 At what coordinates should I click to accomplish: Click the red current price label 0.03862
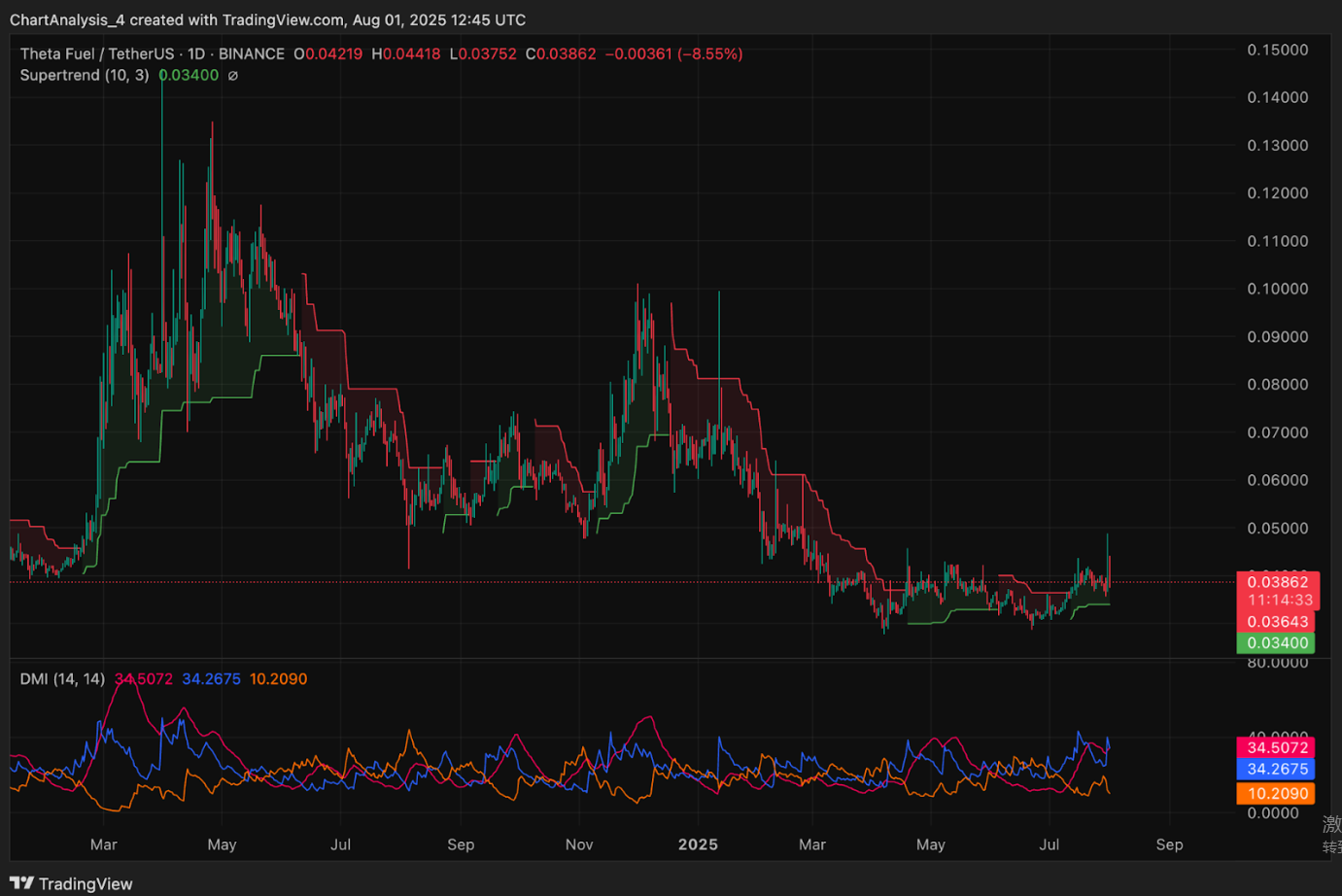click(x=1277, y=582)
